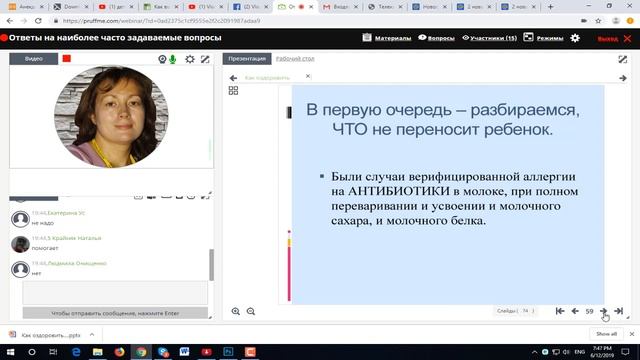Zoom out of the slide

tap(251, 311)
